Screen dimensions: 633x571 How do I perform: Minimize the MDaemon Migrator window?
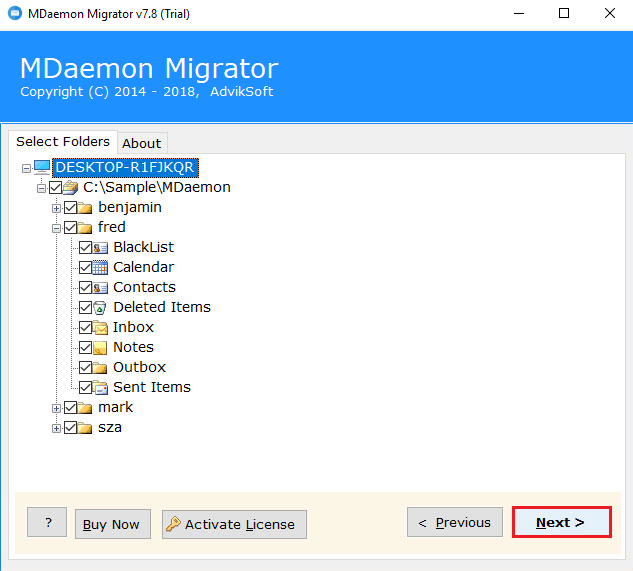click(x=519, y=13)
